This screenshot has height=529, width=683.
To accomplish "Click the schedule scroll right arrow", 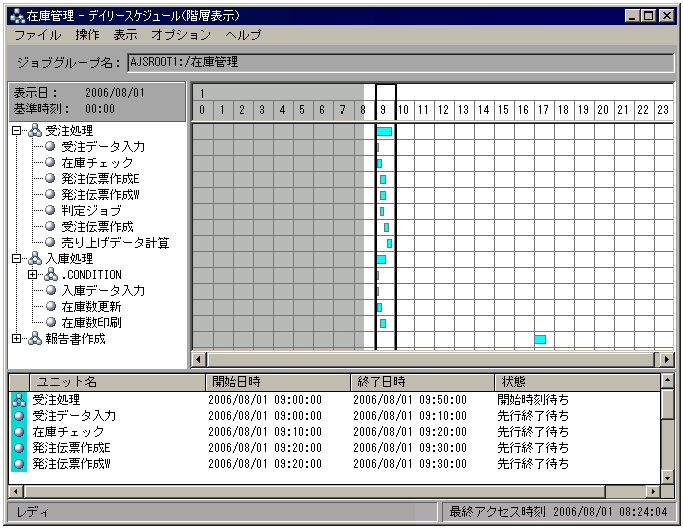I will tap(667, 359).
